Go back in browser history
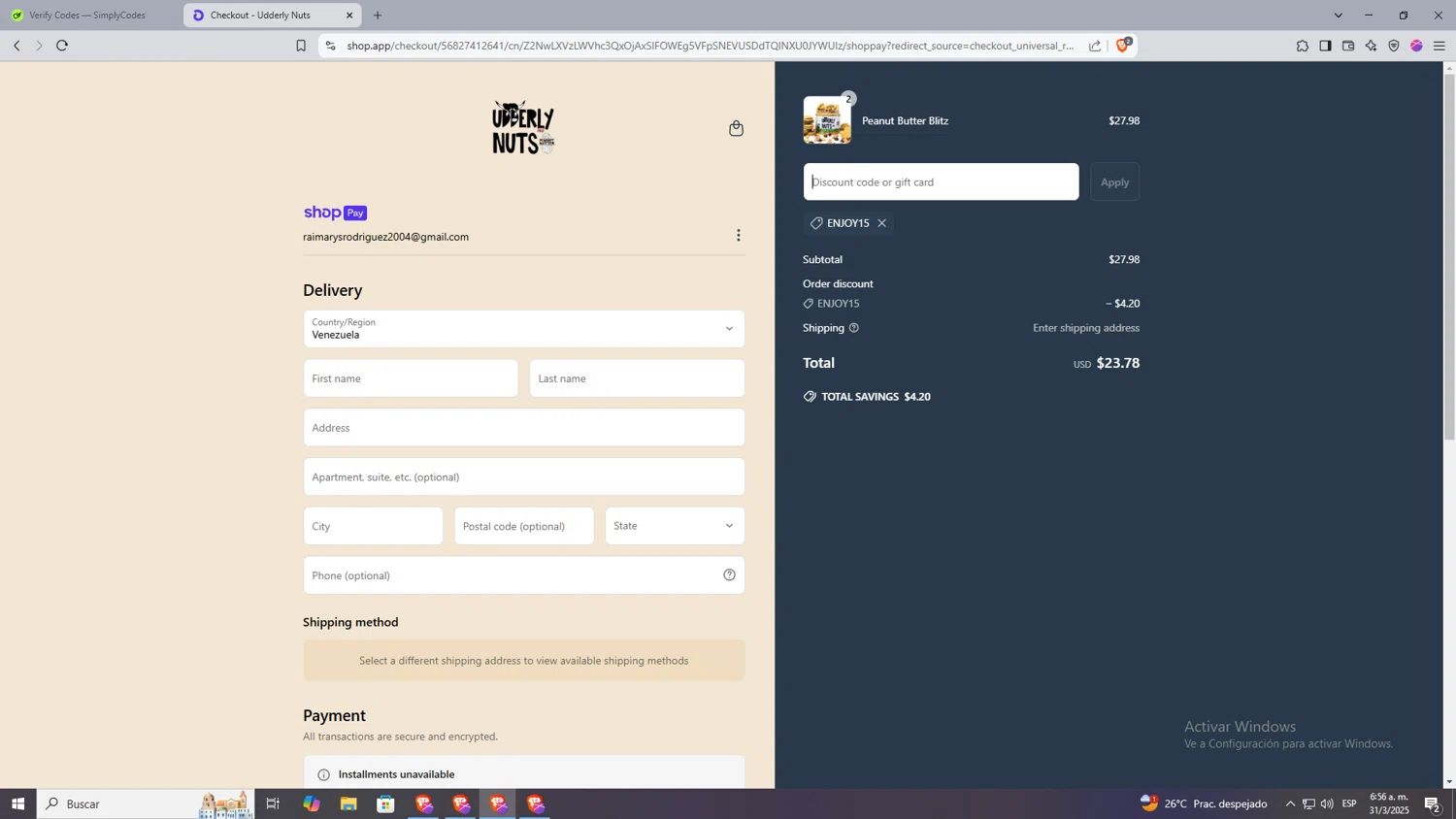Image resolution: width=1456 pixels, height=819 pixels. pyautogui.click(x=17, y=46)
